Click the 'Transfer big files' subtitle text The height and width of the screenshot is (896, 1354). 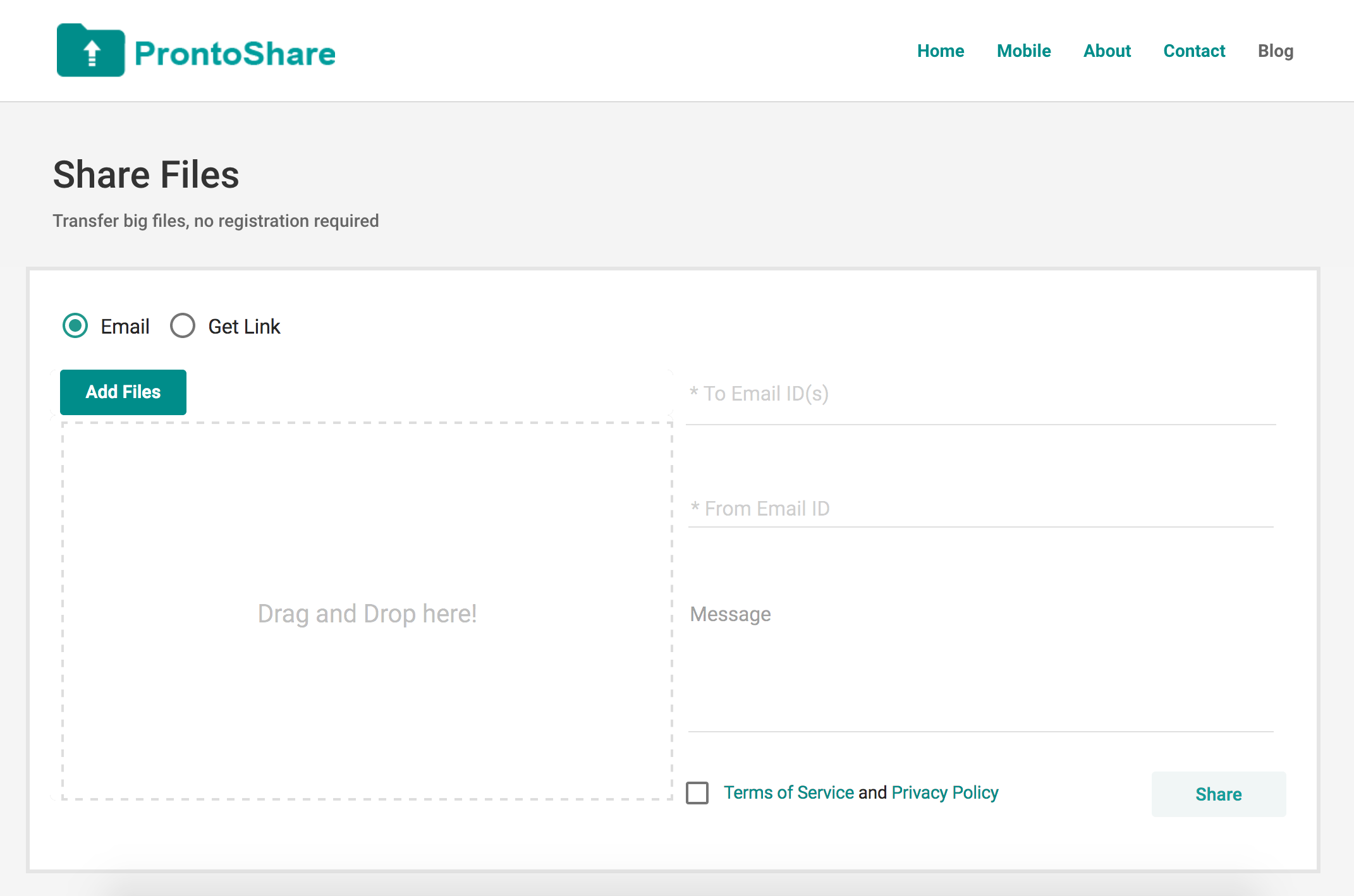216,221
